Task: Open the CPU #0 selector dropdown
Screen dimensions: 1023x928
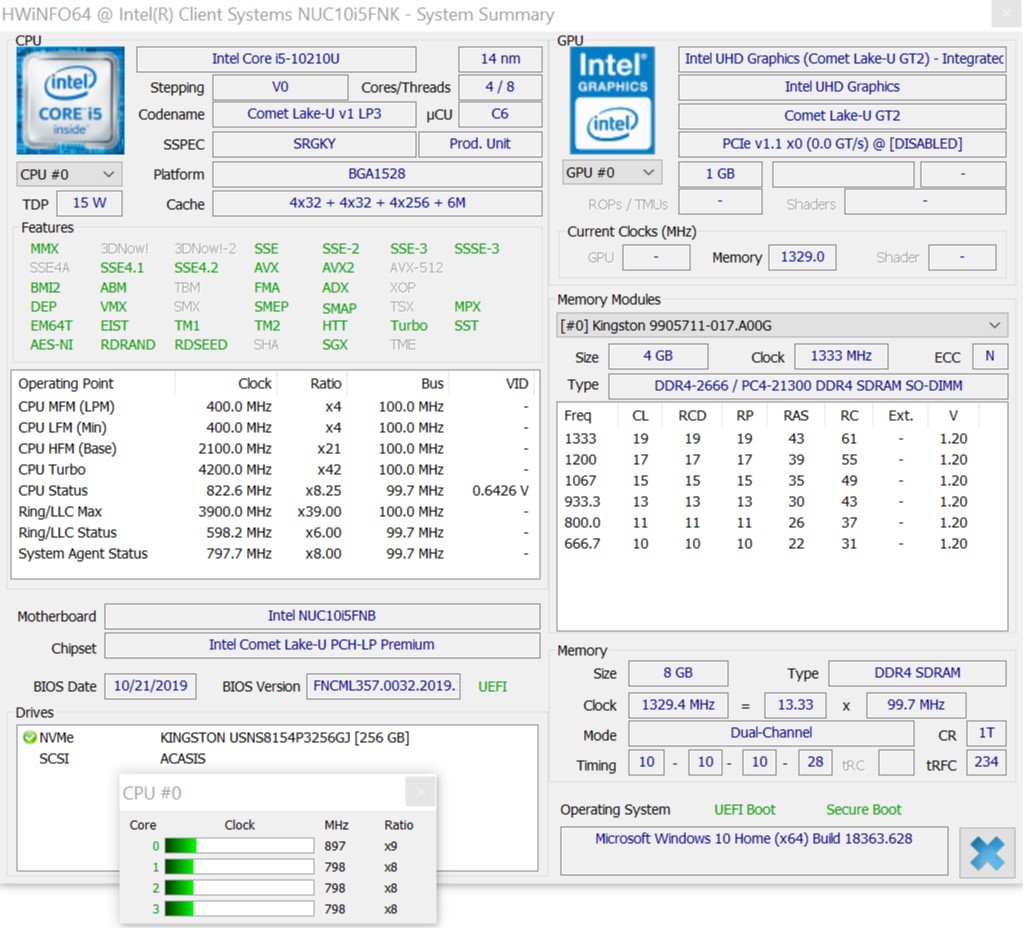Action: coord(68,174)
